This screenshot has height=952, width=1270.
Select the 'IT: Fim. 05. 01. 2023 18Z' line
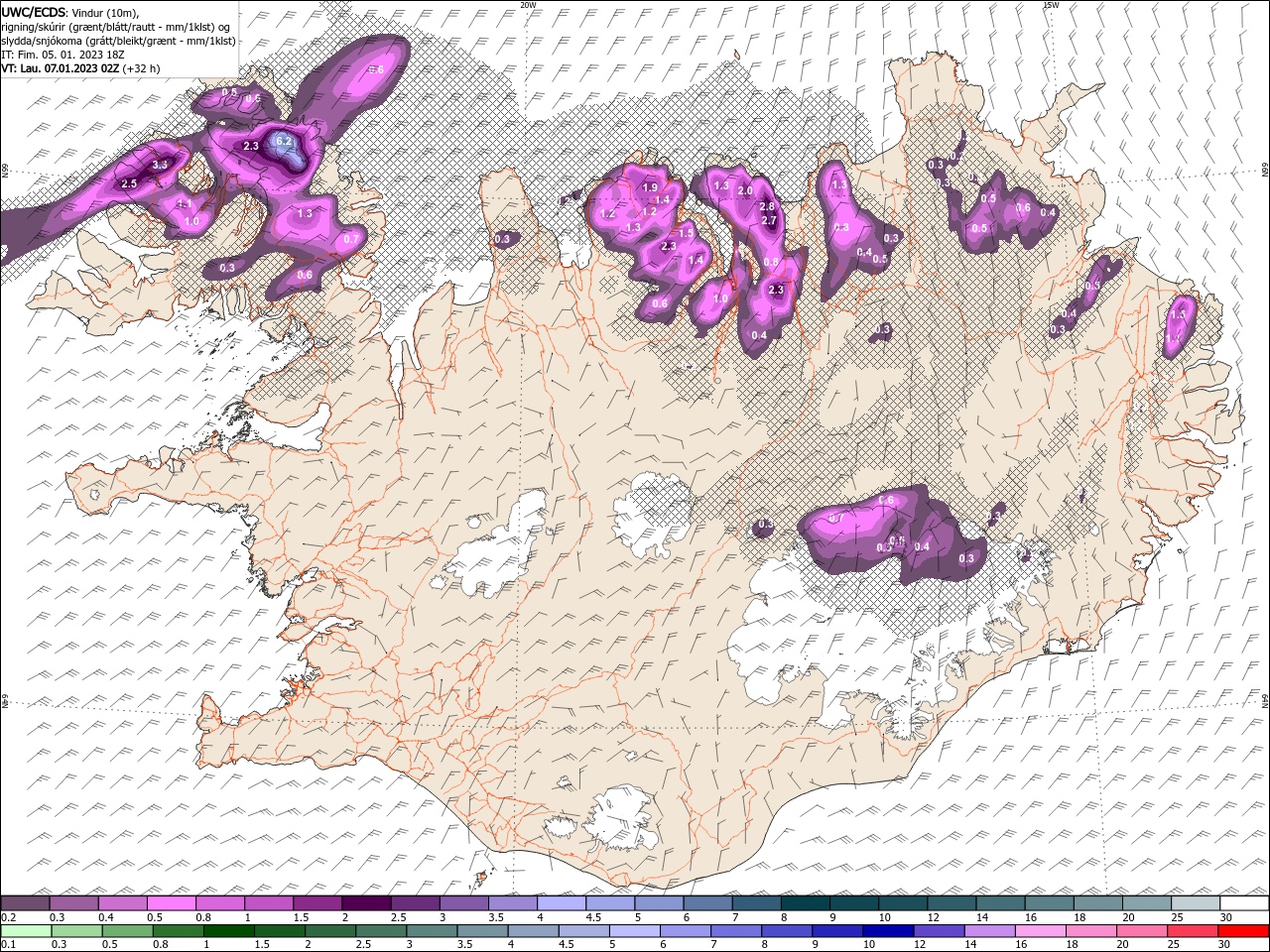pos(62,55)
